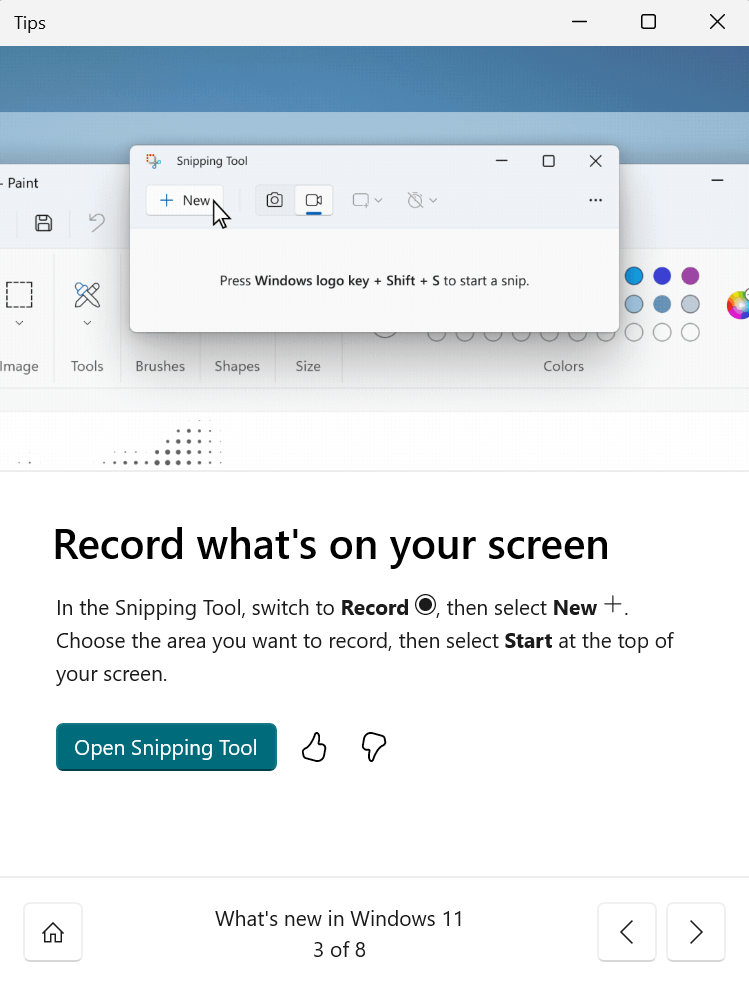Image resolution: width=749 pixels, height=984 pixels.
Task: Expand the chevron under Paint's Tools icon
Action: tap(87, 323)
